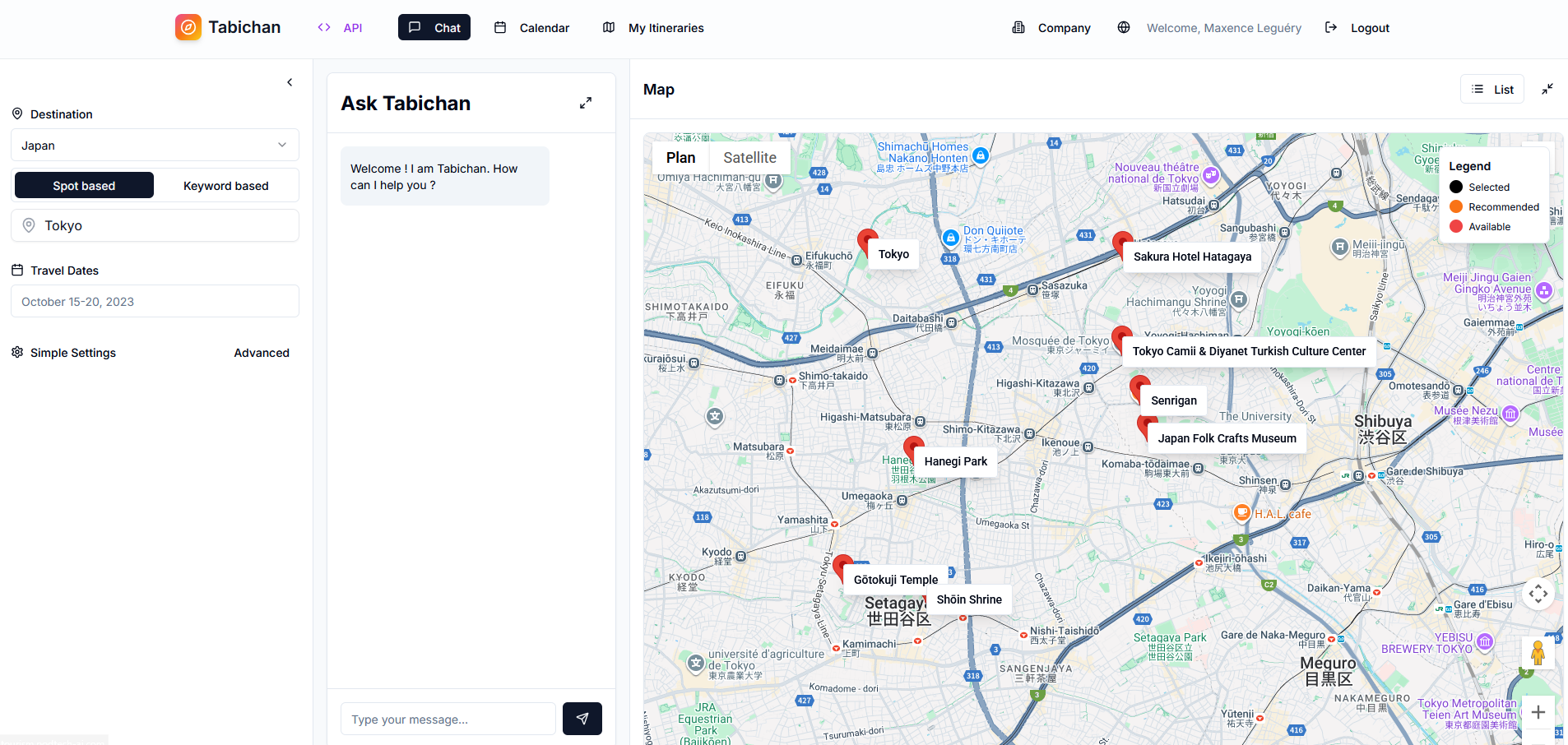Open Simple Settings via gear icon

(x=17, y=352)
